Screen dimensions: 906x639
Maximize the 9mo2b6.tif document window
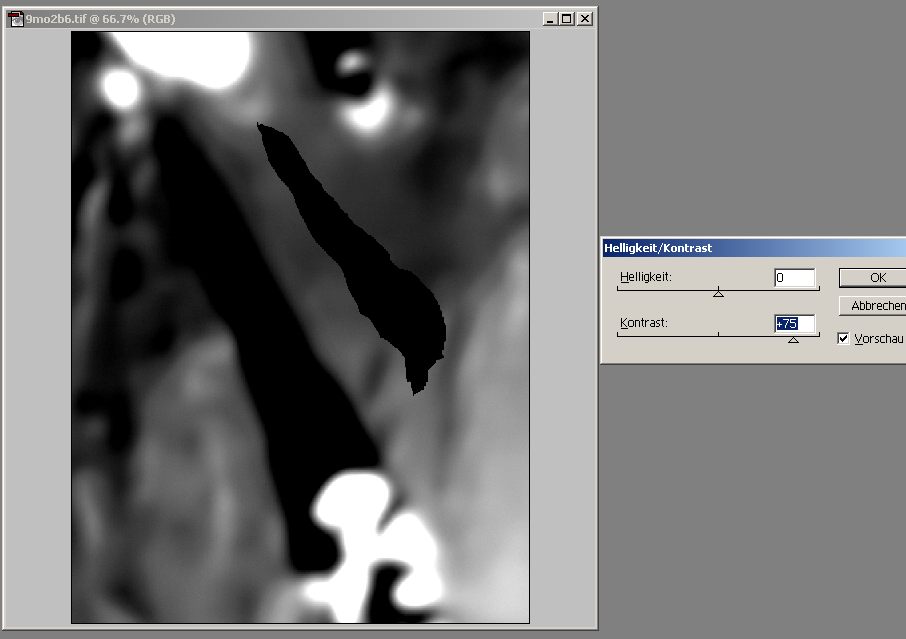coord(567,18)
